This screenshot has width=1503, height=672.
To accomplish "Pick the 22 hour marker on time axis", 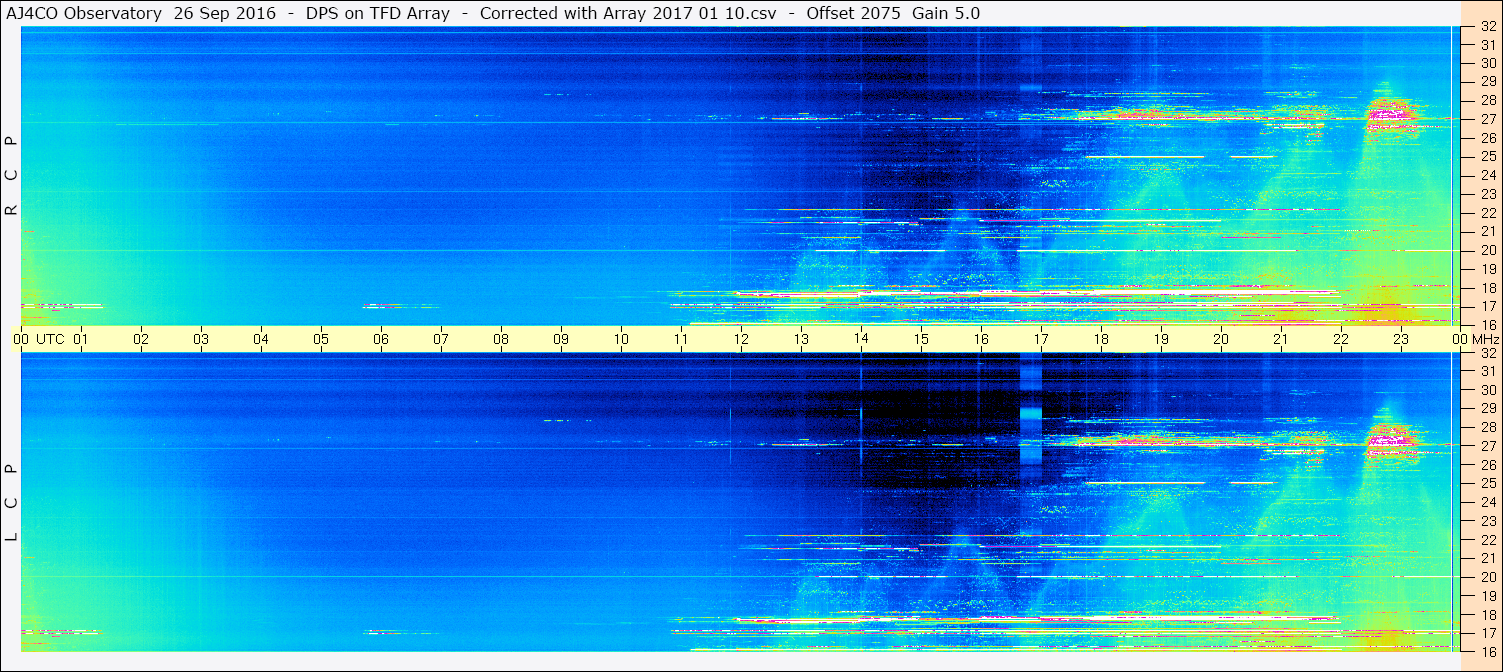I will 1341,339.
